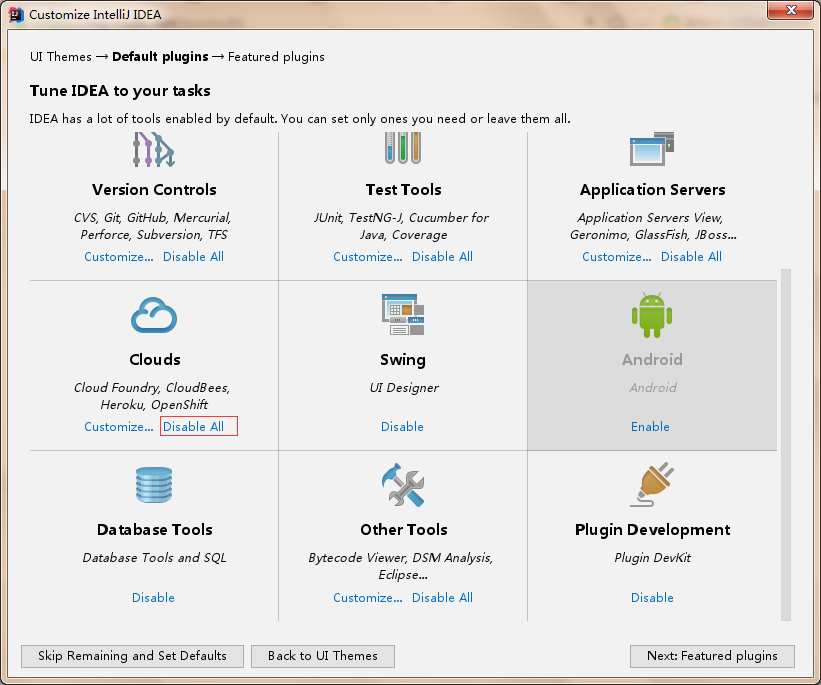Open Customize for Application Servers
This screenshot has width=821, height=685.
pos(617,257)
